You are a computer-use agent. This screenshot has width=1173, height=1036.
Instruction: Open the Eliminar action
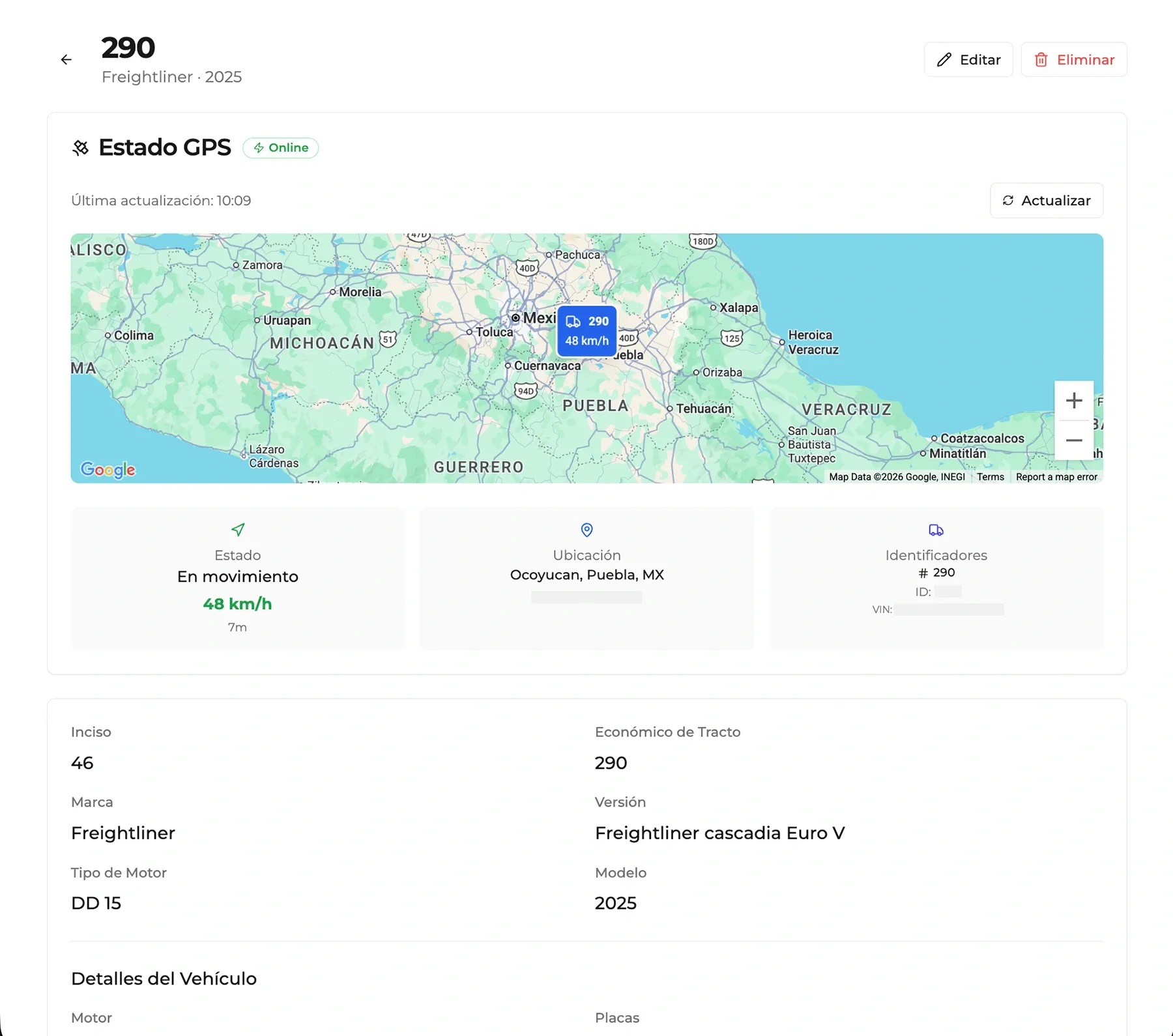pyautogui.click(x=1074, y=59)
